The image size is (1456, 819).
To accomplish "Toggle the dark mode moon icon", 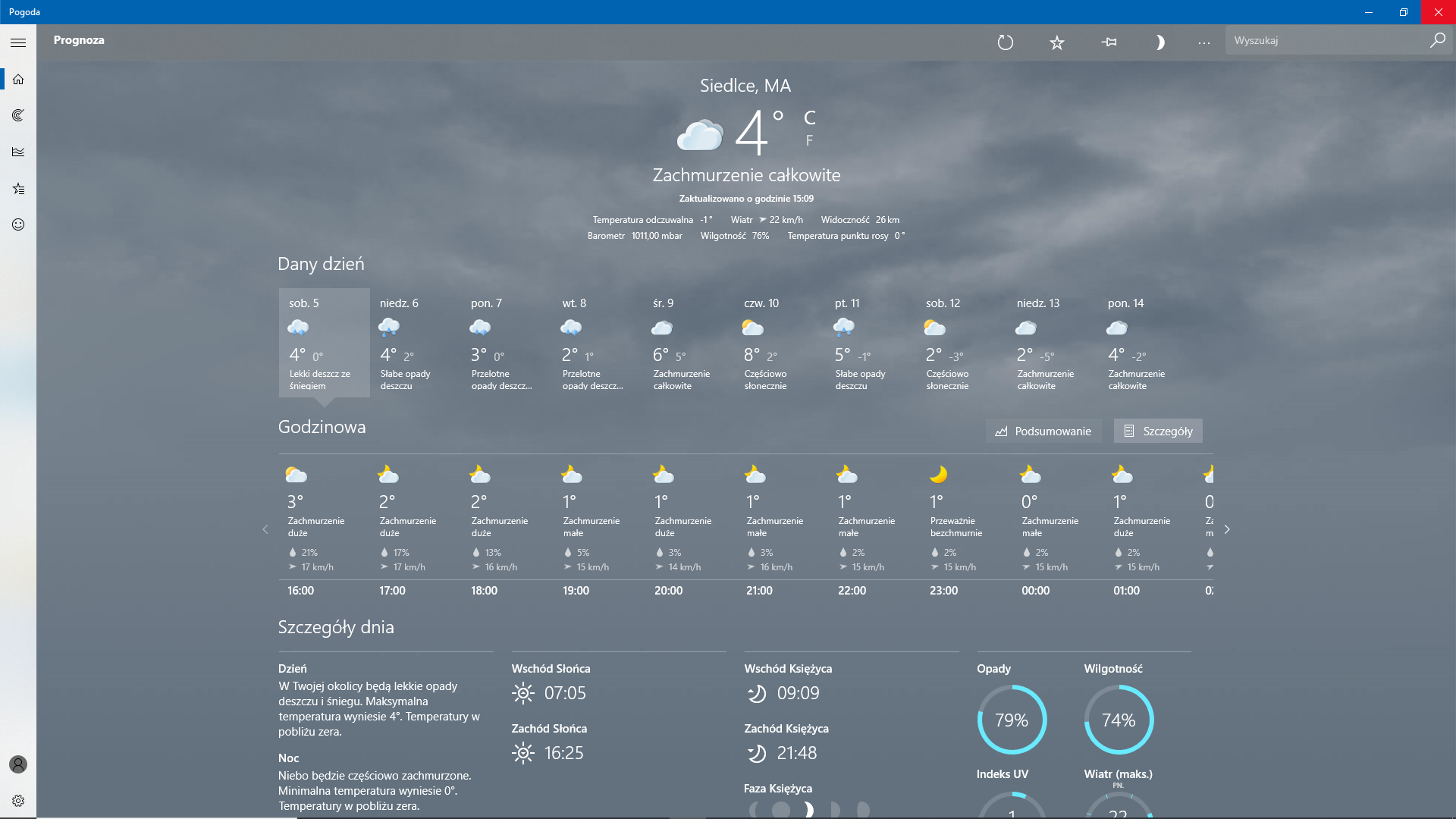I will click(1159, 42).
